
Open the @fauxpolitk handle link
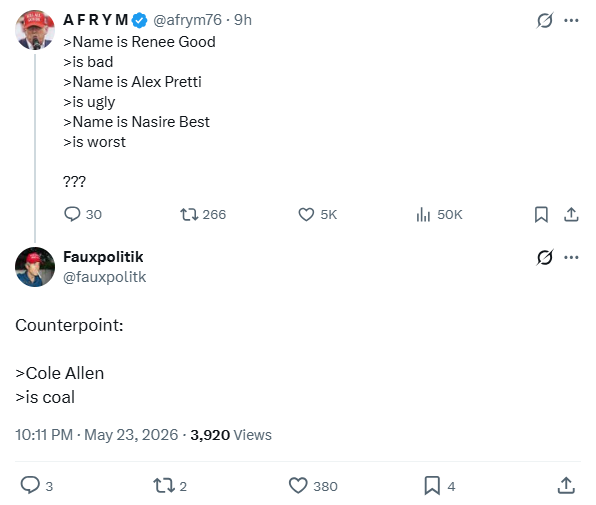[x=105, y=277]
